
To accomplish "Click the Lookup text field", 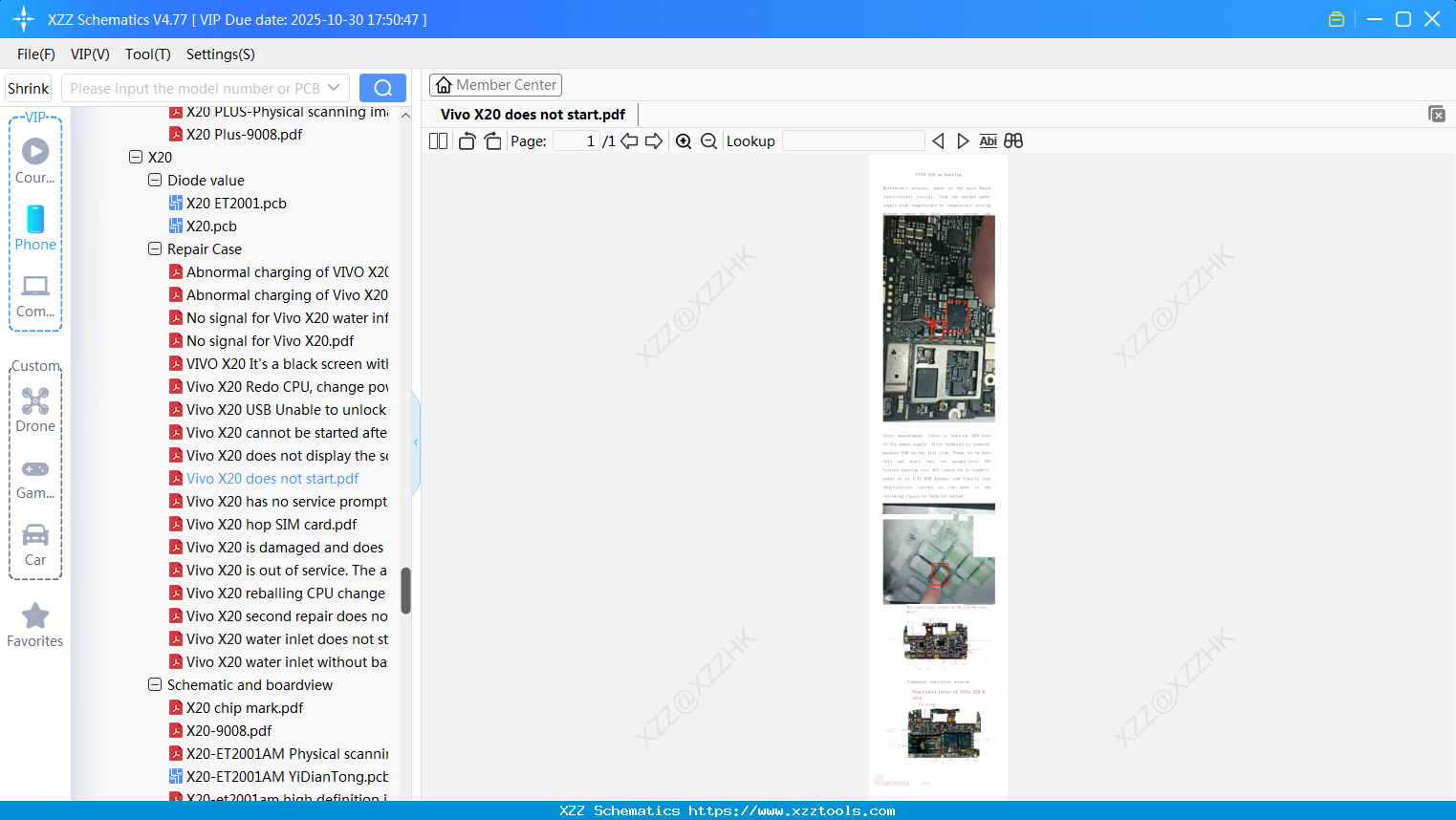I will click(x=853, y=141).
